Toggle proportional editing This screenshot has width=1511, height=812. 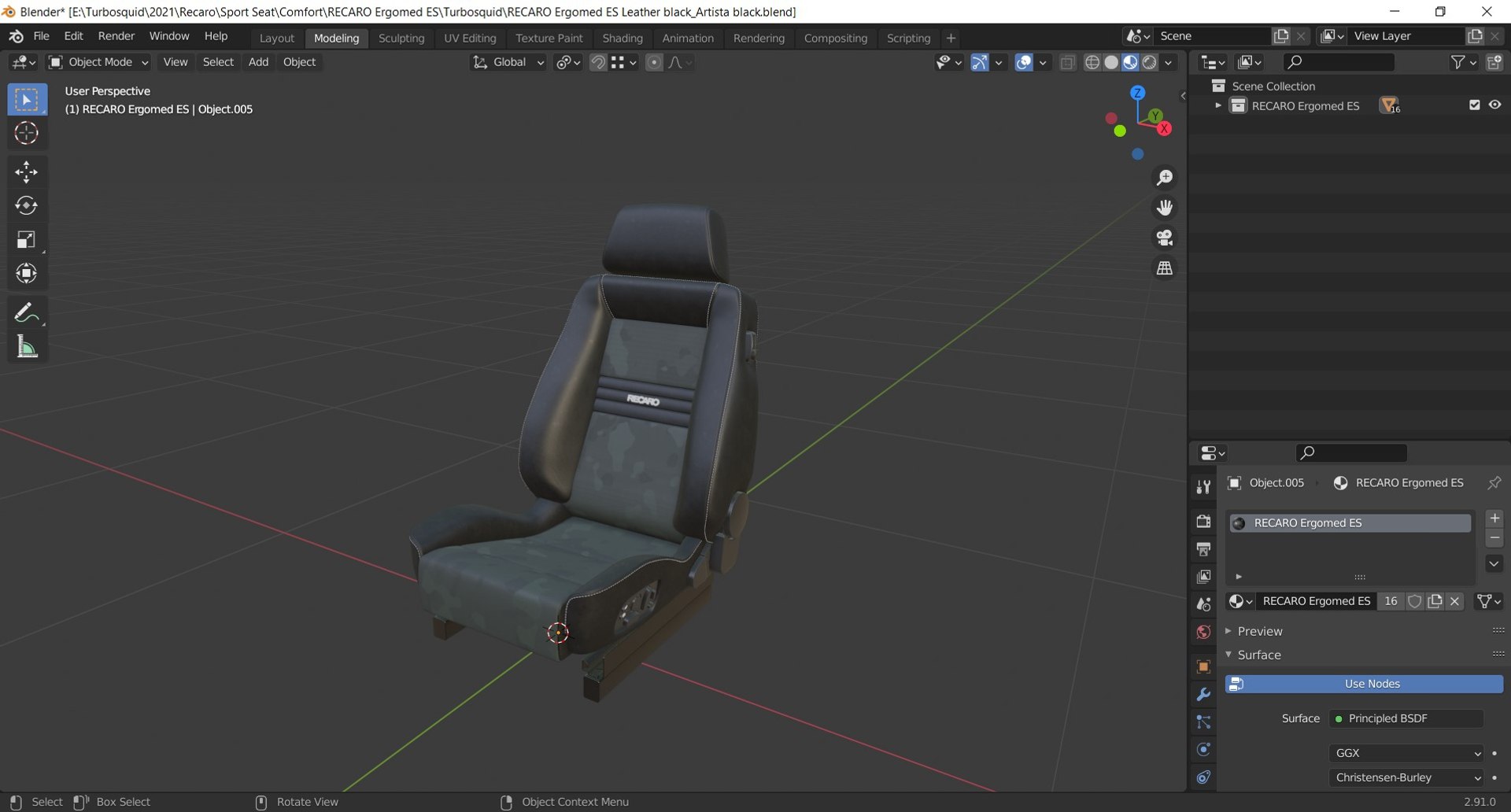click(x=654, y=62)
